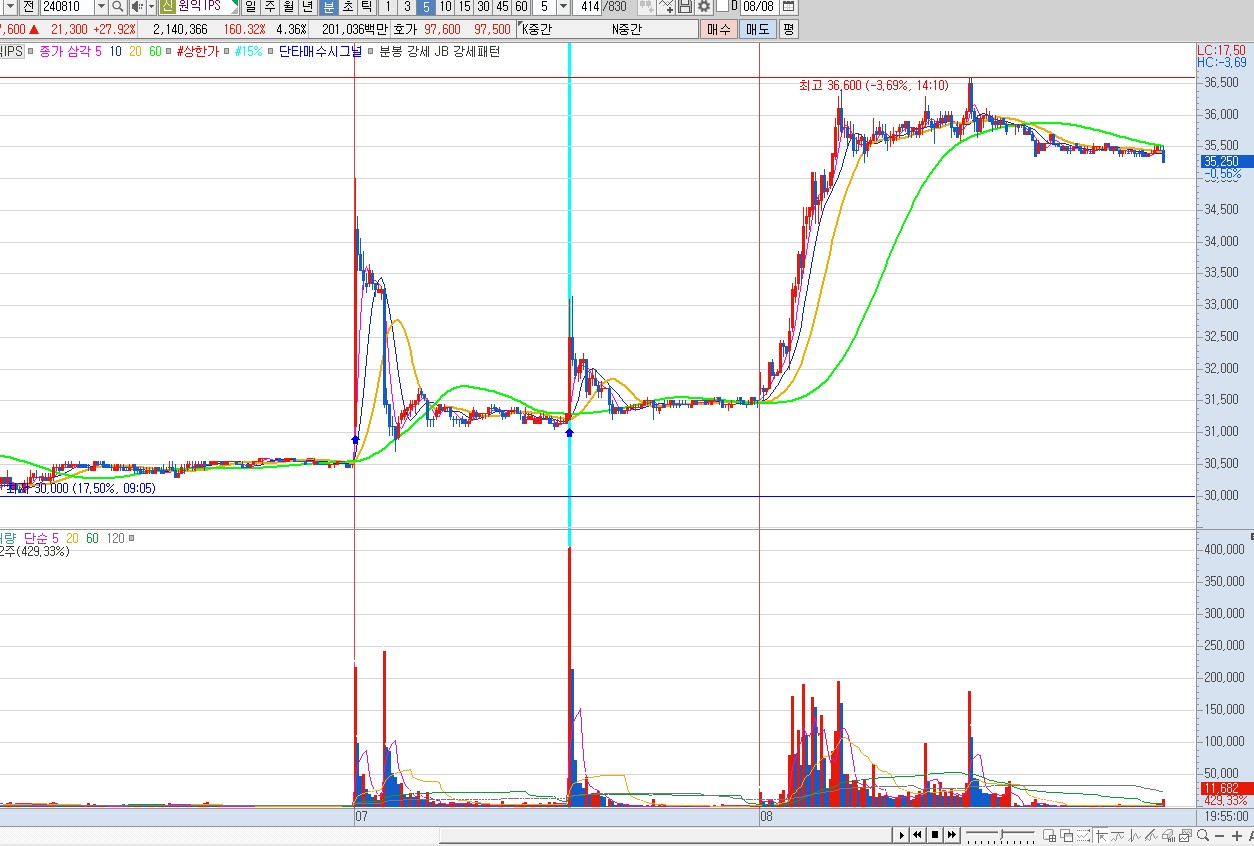The height and width of the screenshot is (846, 1254).
Task: Click the dotted-frame chart area icon
Action: pyautogui.click(x=1083, y=836)
